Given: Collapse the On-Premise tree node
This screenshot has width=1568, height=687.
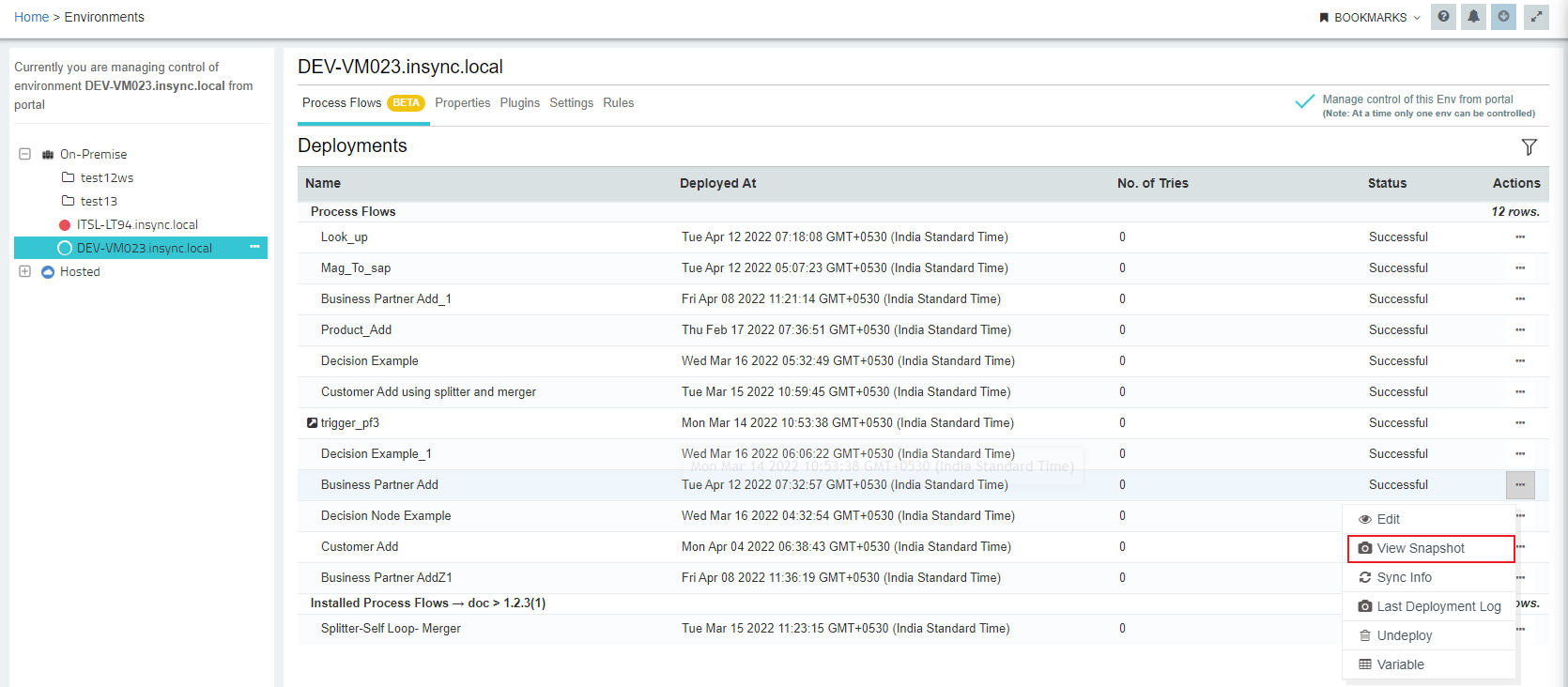Looking at the screenshot, I should point(25,154).
